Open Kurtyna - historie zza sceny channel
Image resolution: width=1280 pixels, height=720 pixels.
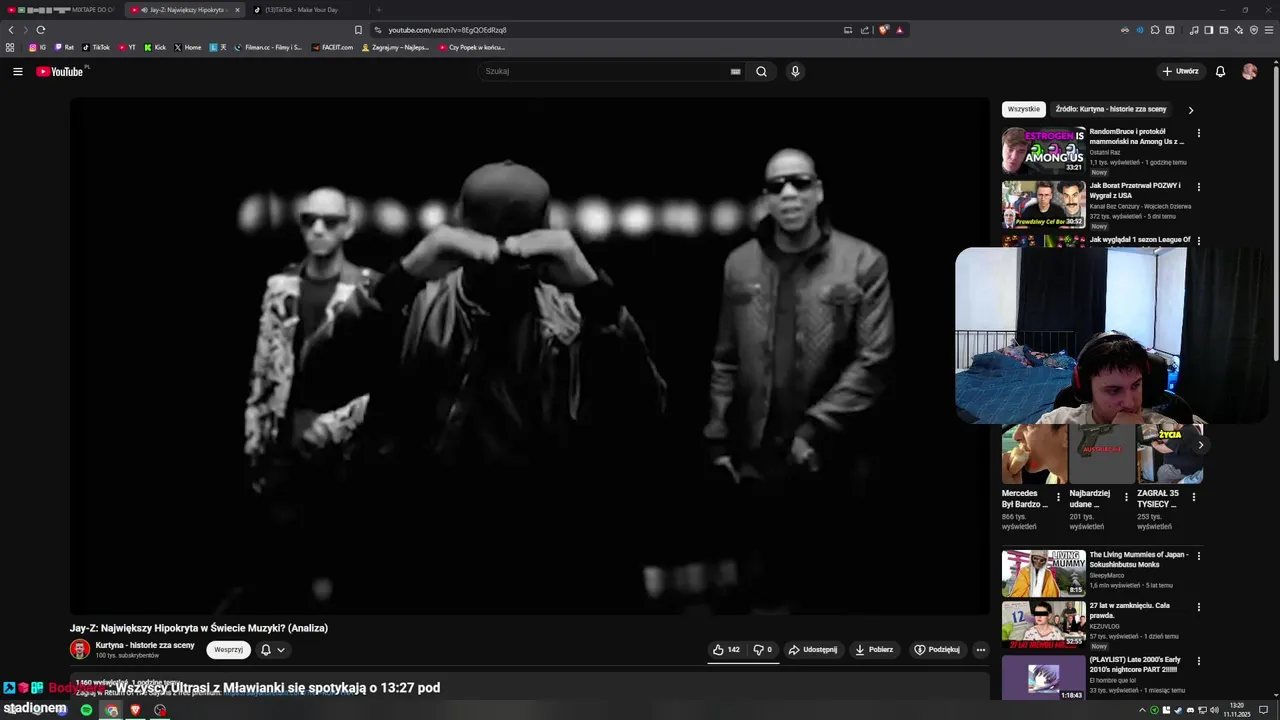145,645
